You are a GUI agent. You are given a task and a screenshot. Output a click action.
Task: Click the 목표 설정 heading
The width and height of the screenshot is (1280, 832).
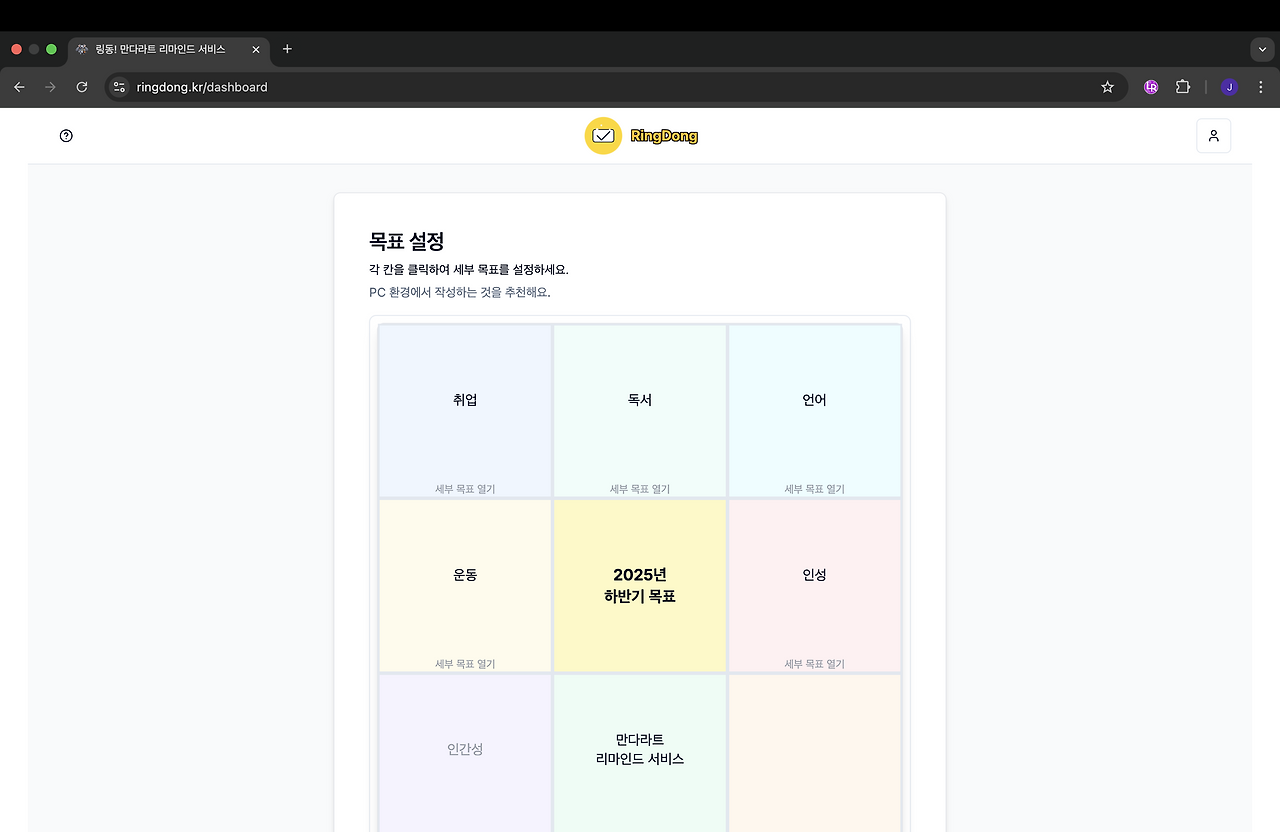406,241
